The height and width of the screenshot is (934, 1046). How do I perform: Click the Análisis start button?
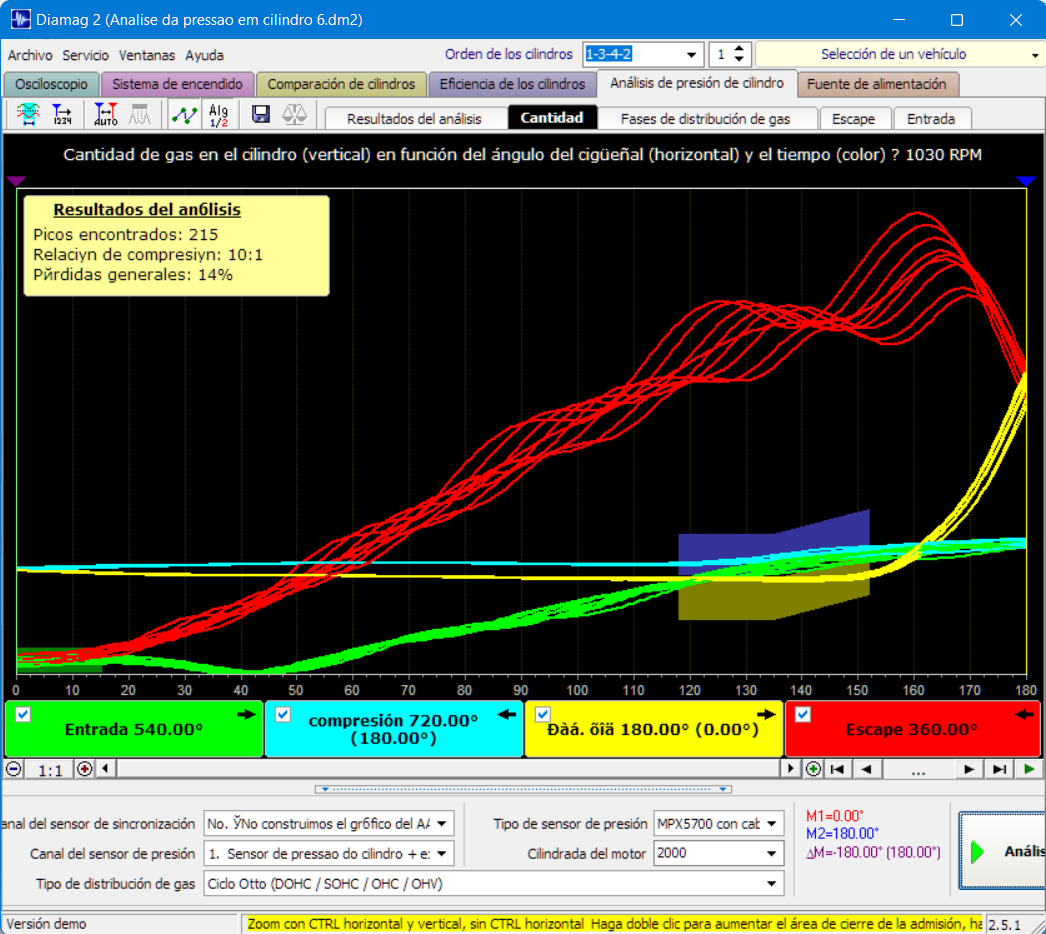click(x=1002, y=851)
